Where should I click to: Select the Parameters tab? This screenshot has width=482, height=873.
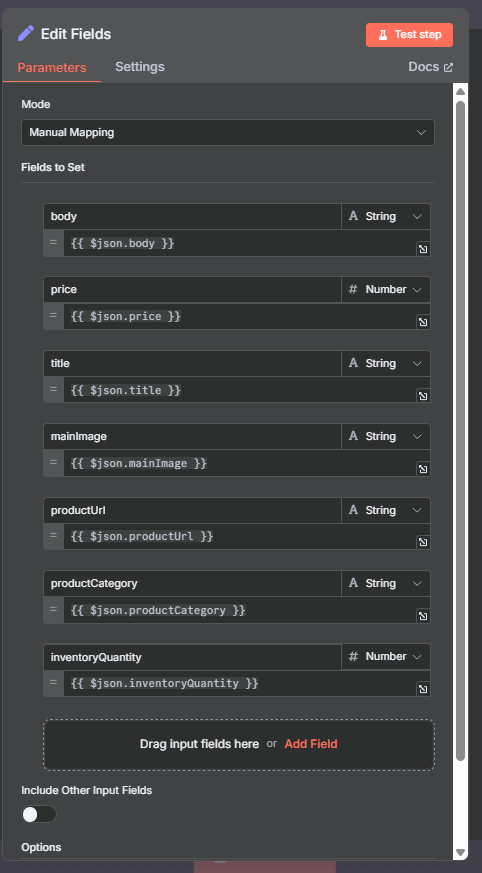point(52,67)
